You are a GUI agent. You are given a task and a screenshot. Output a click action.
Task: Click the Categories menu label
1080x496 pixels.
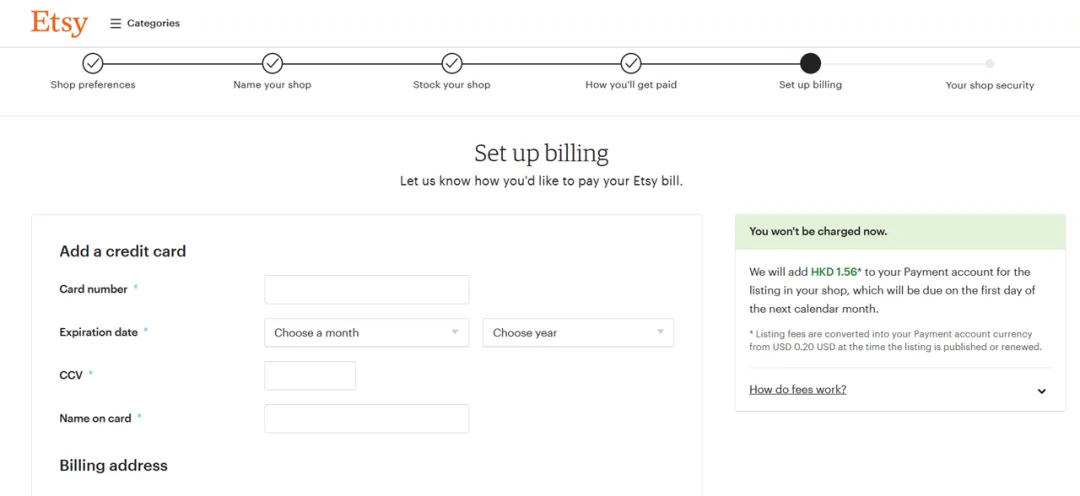coord(153,23)
